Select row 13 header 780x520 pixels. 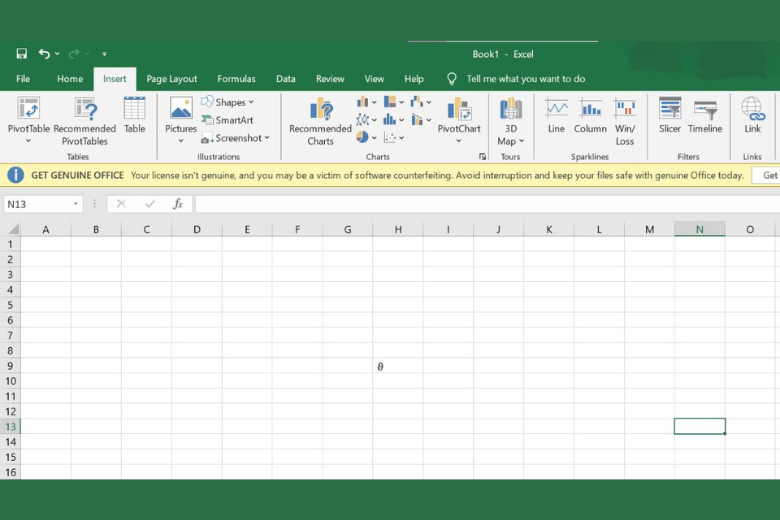tap(10, 426)
